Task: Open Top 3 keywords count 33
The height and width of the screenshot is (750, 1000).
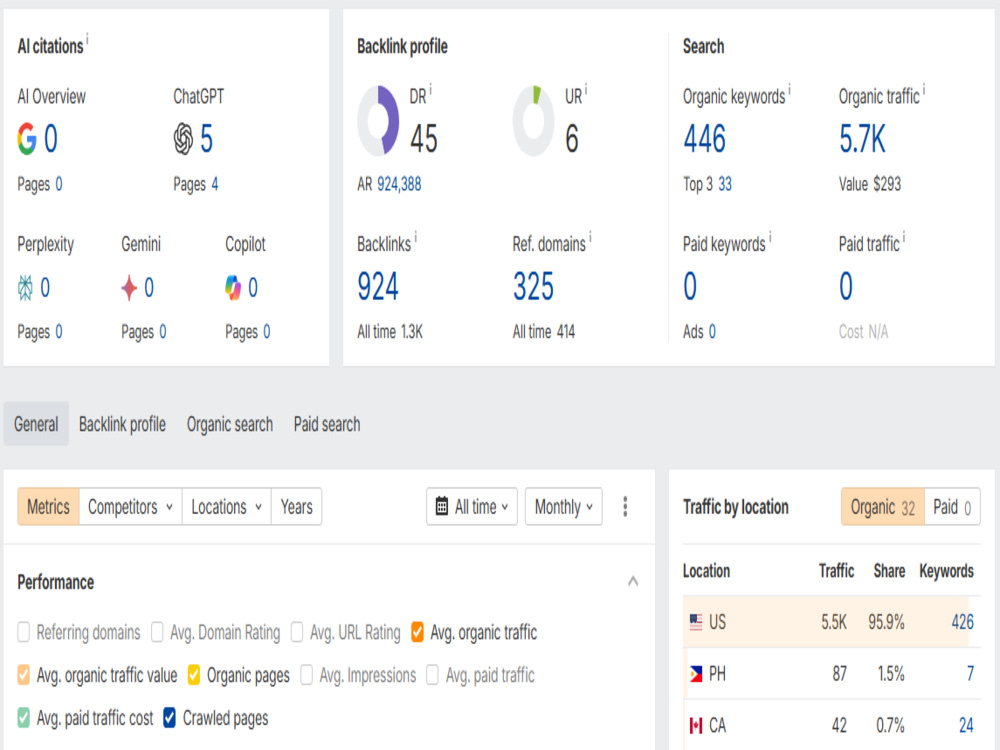Action: (x=725, y=184)
